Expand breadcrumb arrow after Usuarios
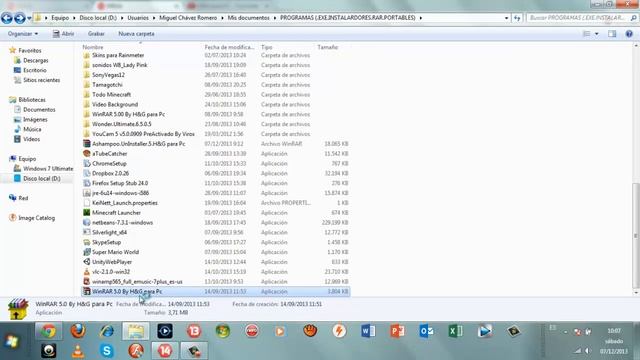 point(154,18)
